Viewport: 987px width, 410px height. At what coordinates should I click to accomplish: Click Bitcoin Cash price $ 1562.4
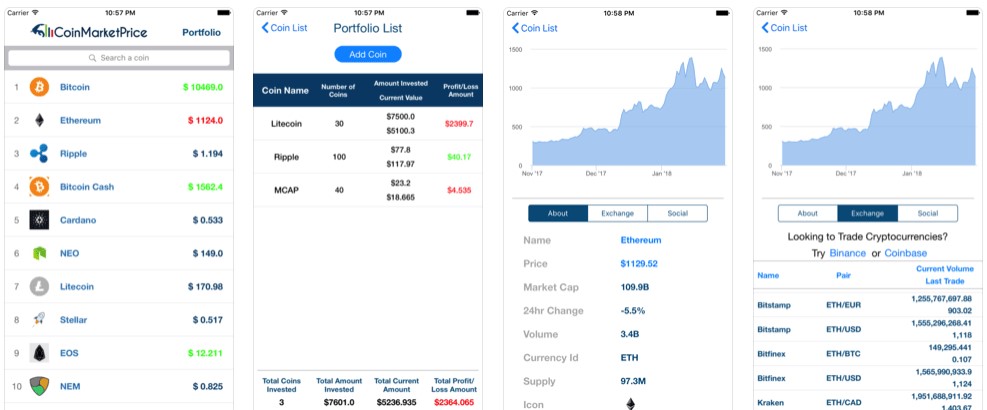coord(205,187)
